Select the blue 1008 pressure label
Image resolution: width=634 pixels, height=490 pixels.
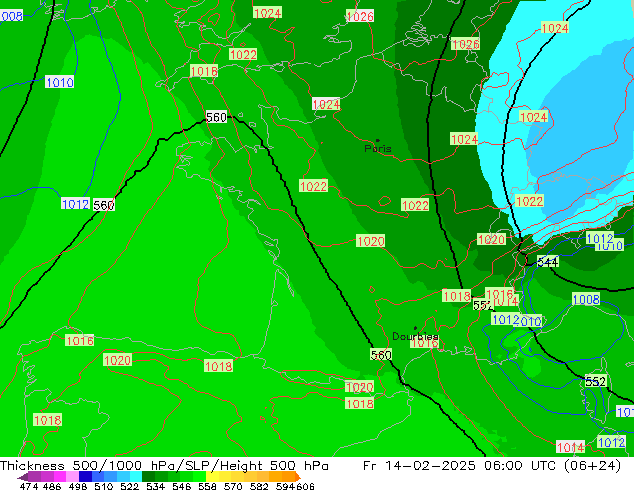tap(586, 299)
